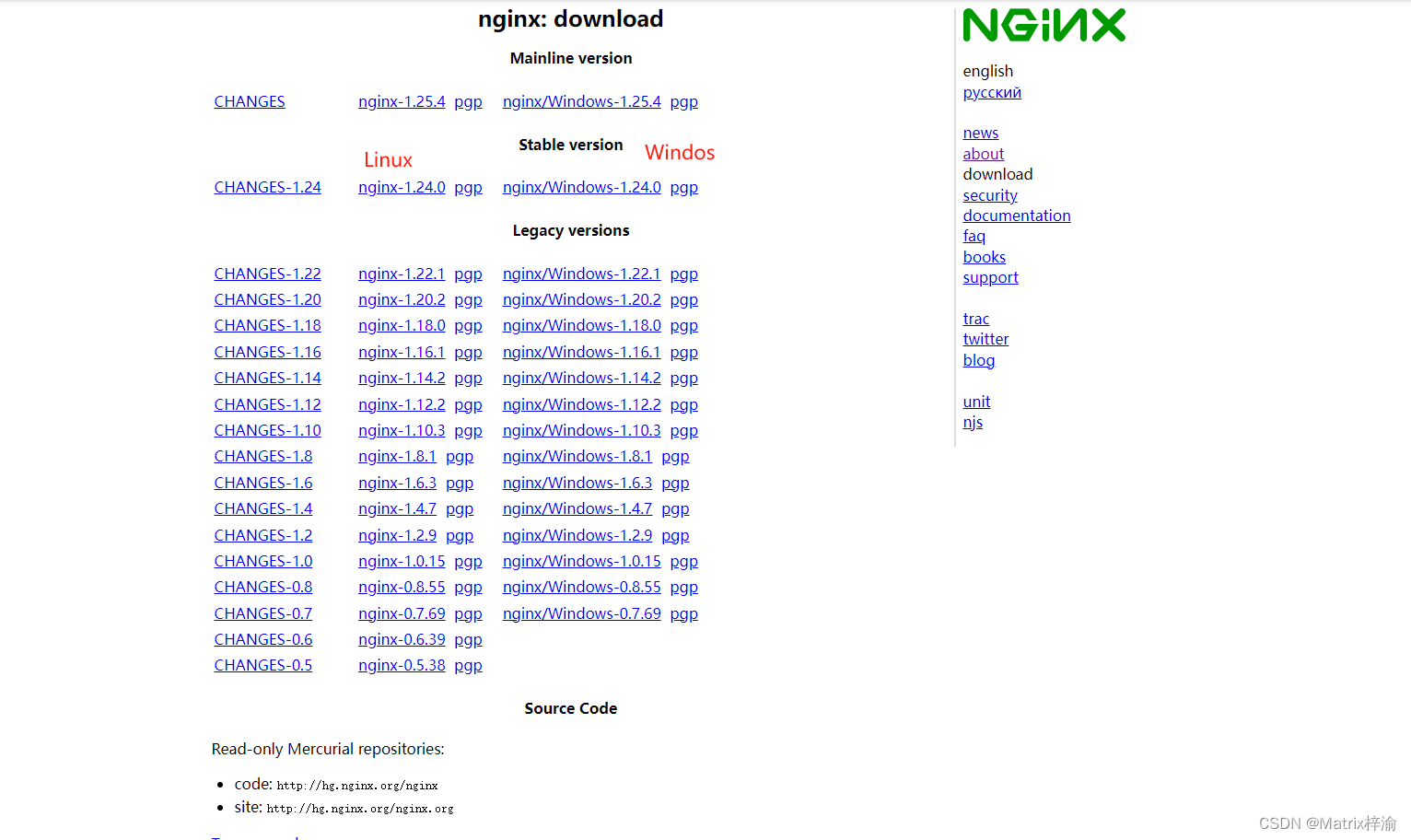
Task: Open the blog link
Action: coord(979,360)
